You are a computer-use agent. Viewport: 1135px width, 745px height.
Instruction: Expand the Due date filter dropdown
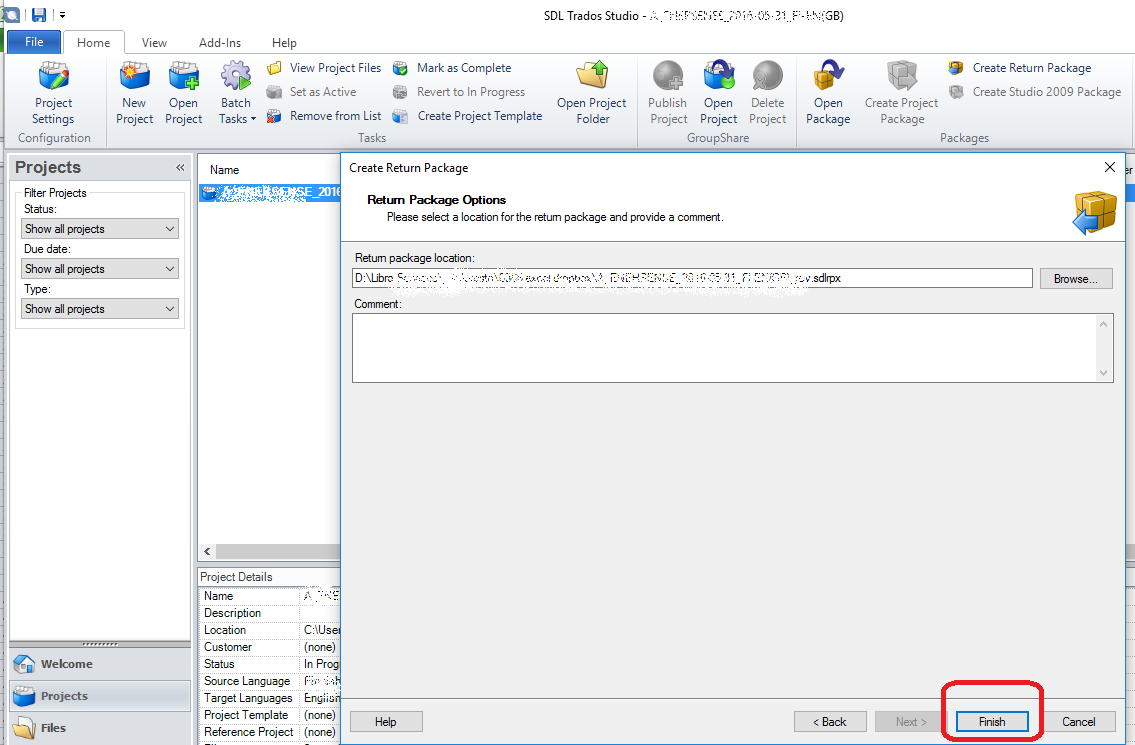click(x=100, y=269)
